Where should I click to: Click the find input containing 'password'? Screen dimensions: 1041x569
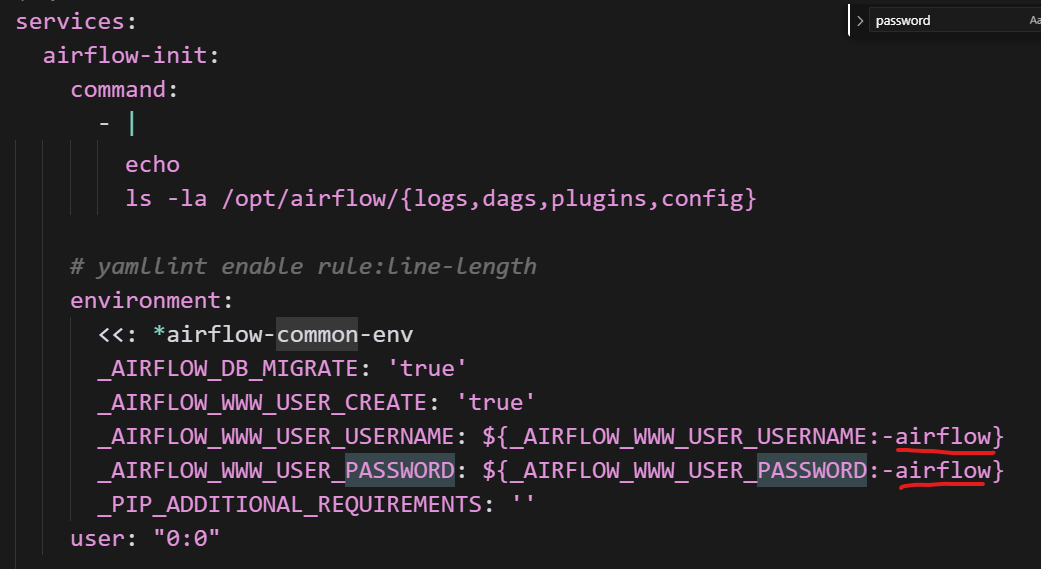[948, 21]
